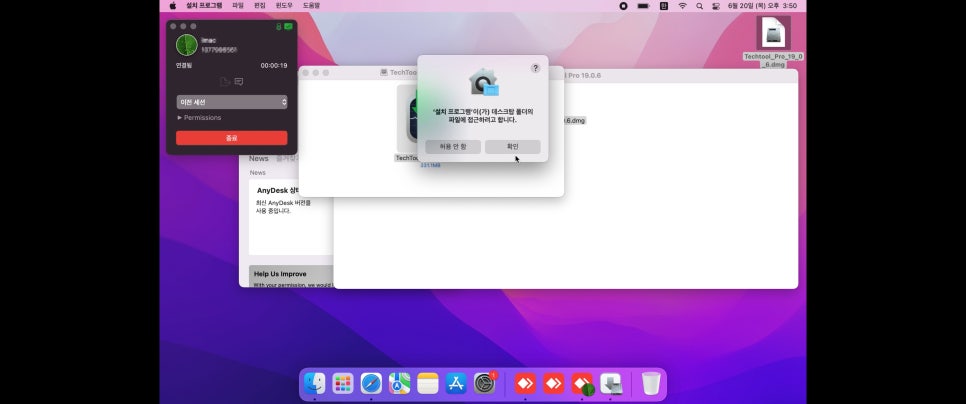
Task: Open Finder from the dock
Action: pos(314,383)
